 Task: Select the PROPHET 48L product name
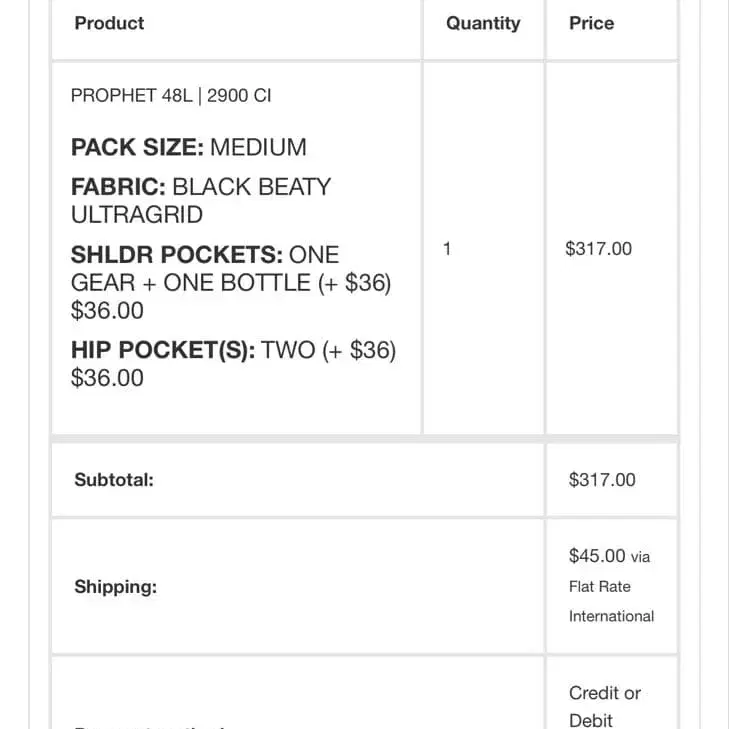click(x=171, y=96)
